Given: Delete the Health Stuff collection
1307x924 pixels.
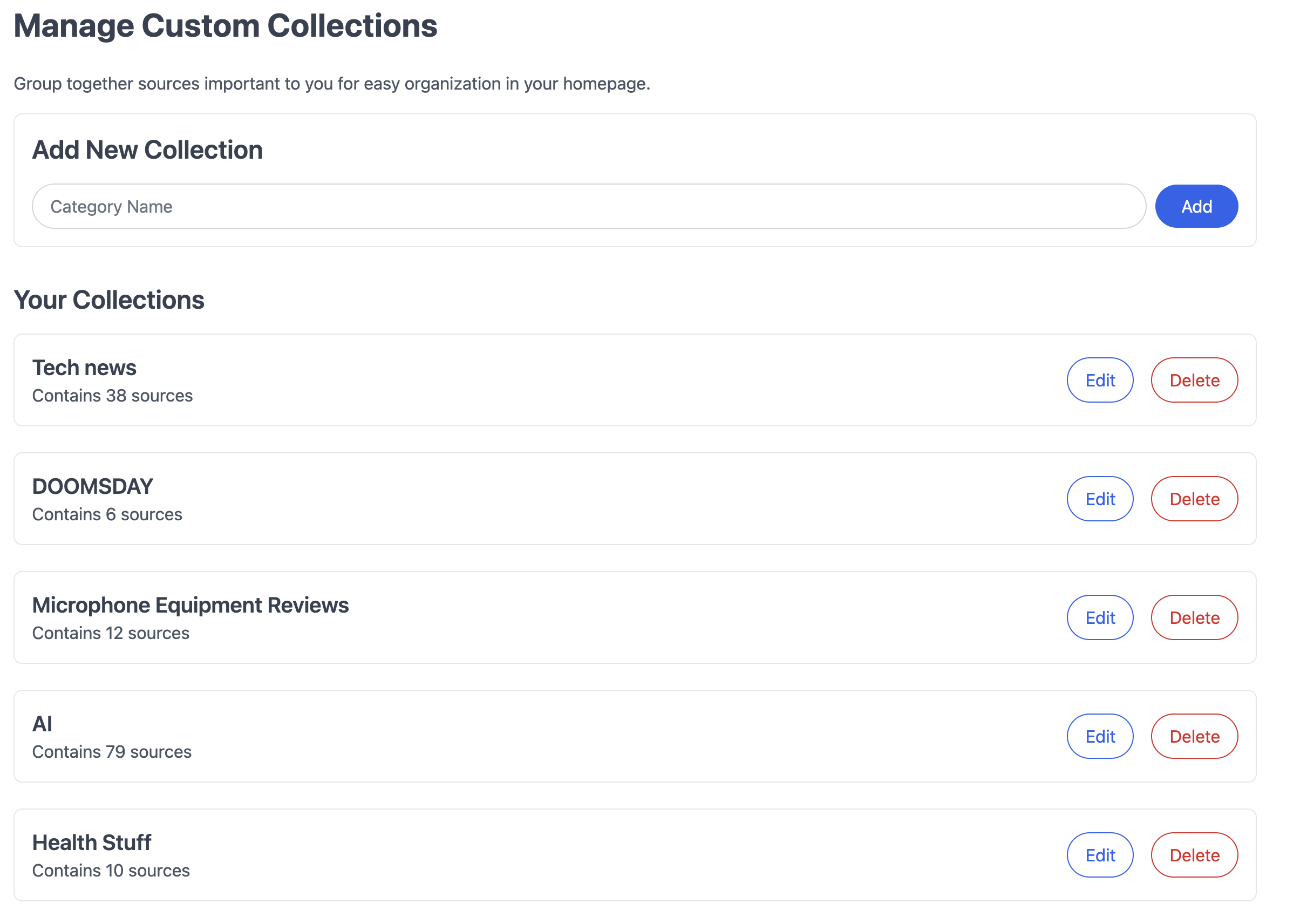Looking at the screenshot, I should [x=1194, y=854].
